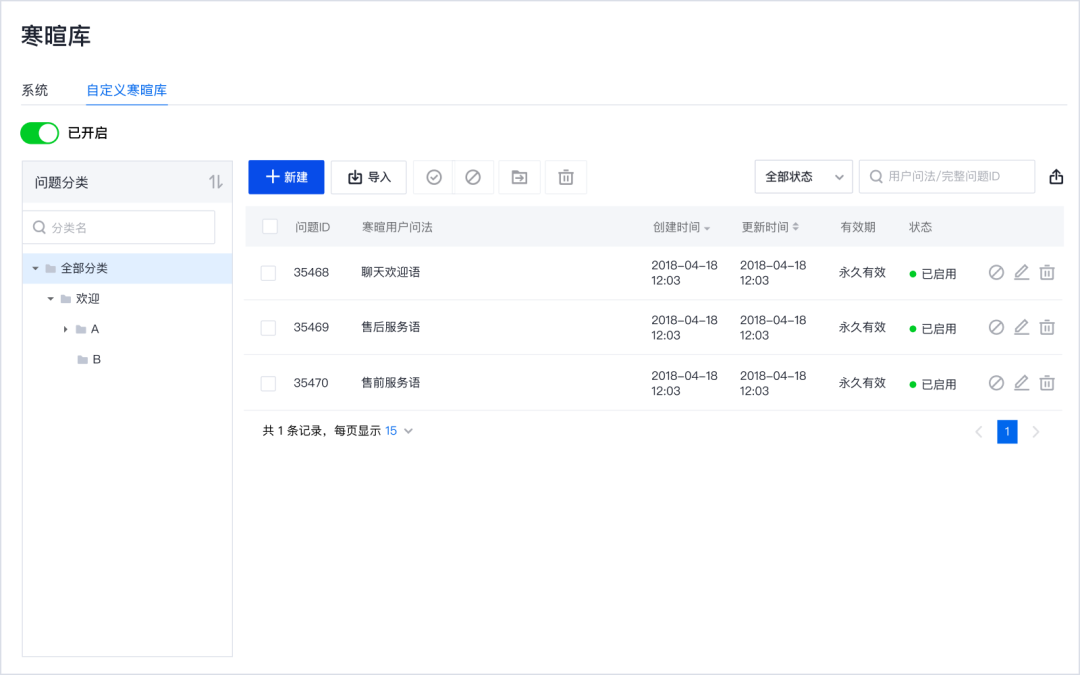Disable the 售后服务语 row via prohibit icon
This screenshot has height=675, width=1080.
[996, 327]
